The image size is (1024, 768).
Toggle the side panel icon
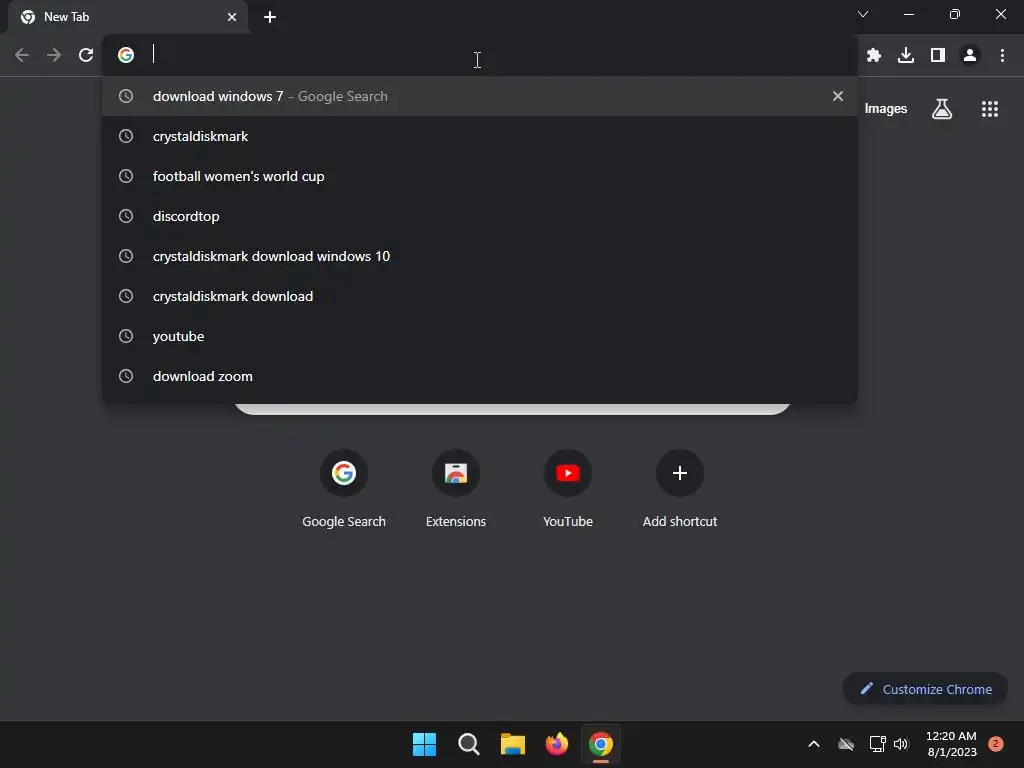click(938, 55)
